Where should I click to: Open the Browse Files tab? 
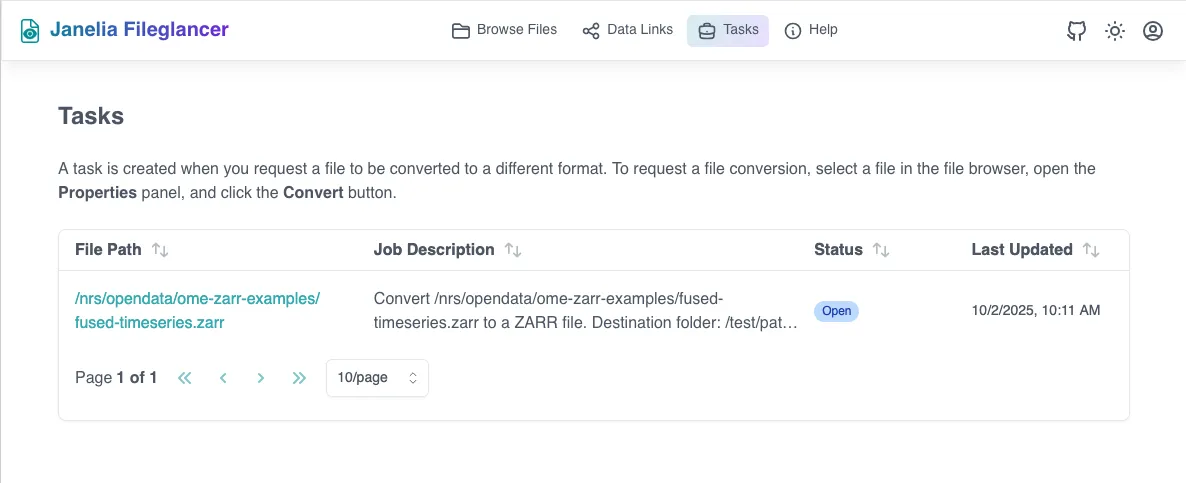(x=504, y=30)
